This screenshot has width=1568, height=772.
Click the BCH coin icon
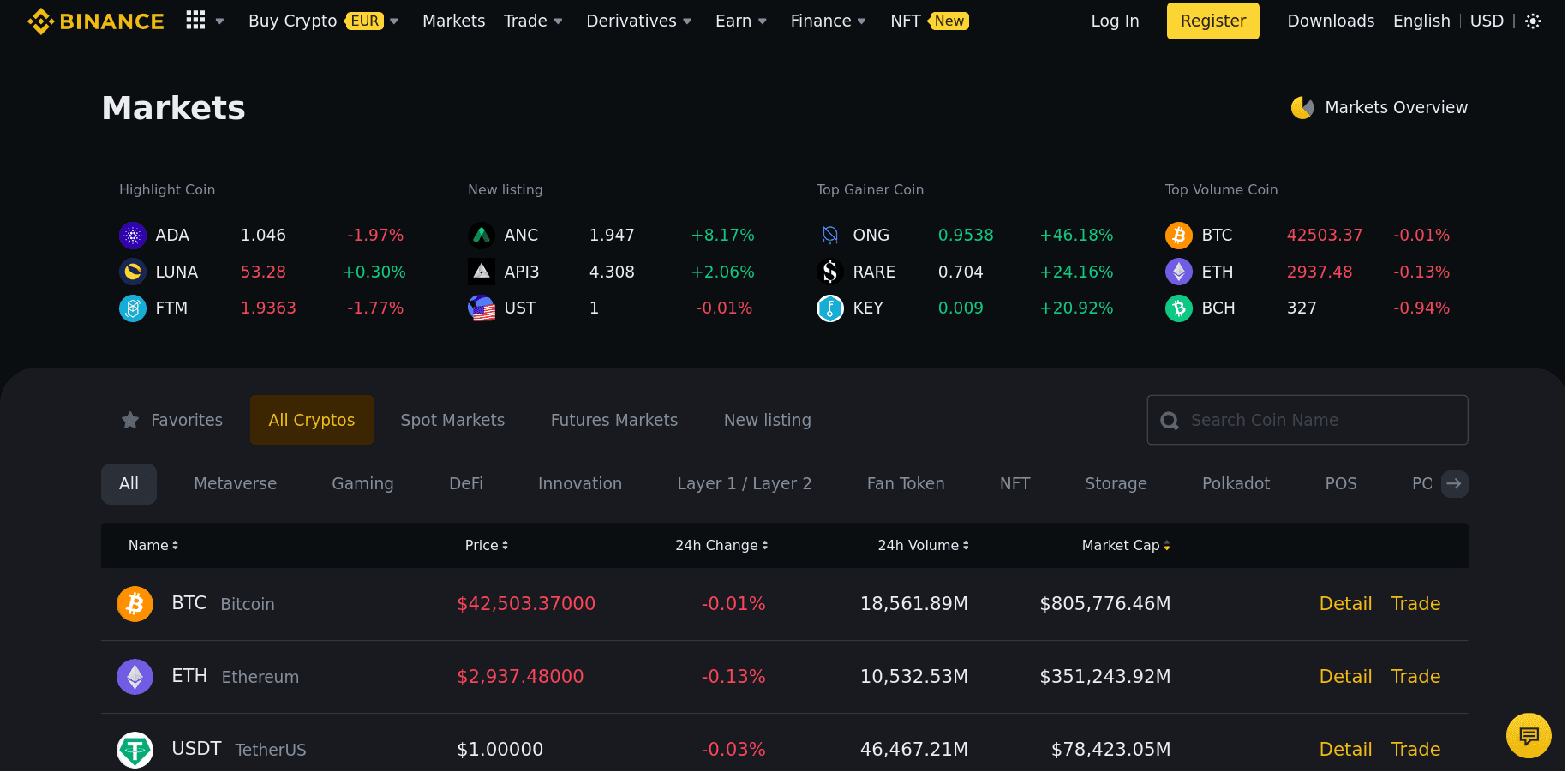click(x=1179, y=308)
